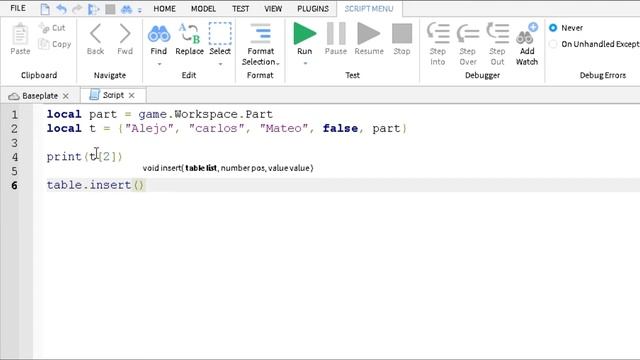Switch to the PLUGINS ribbon tab
Viewport: 640px width, 360px height.
(313, 9)
